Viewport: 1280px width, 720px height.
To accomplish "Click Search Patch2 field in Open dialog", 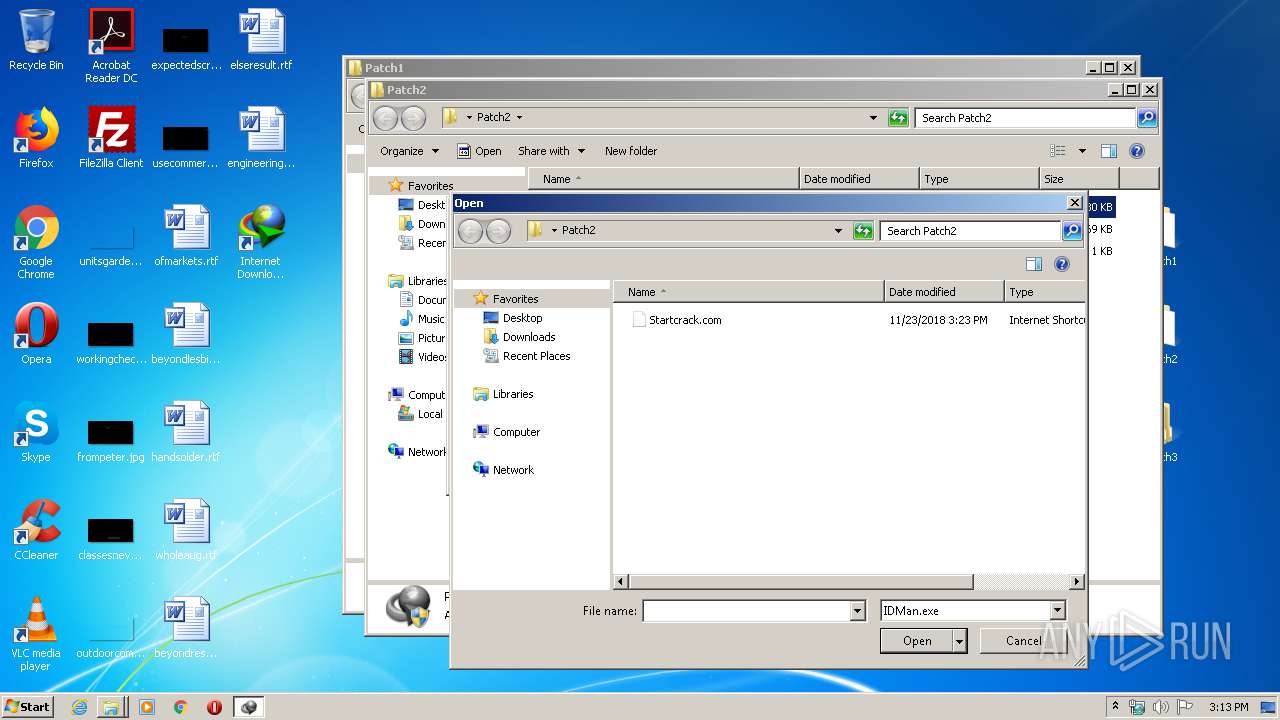I will (970, 231).
